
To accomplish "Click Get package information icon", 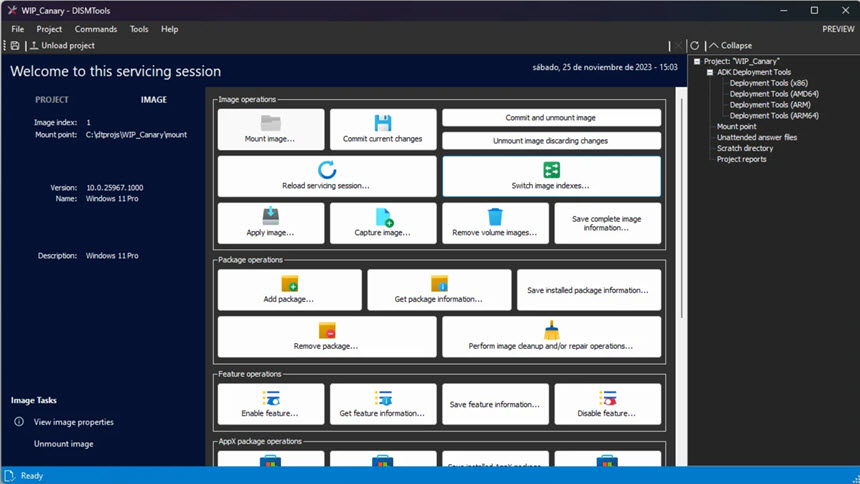I will tap(439, 283).
